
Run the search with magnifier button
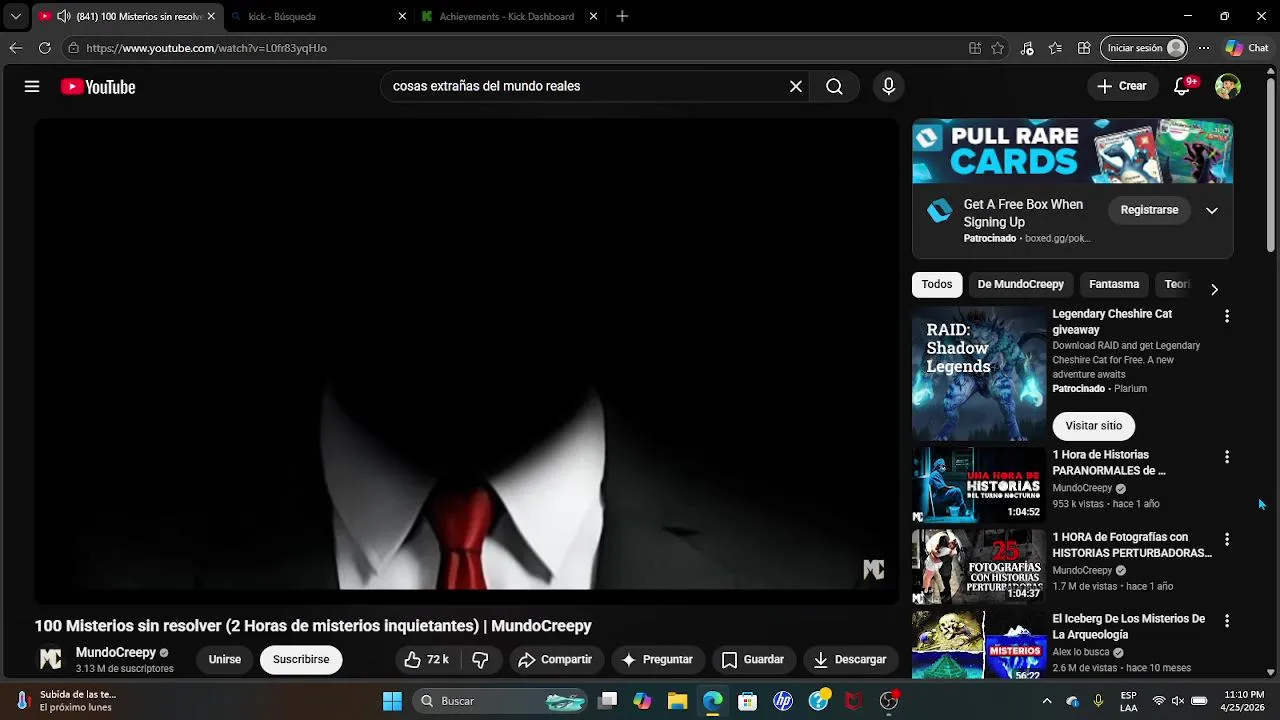click(834, 87)
